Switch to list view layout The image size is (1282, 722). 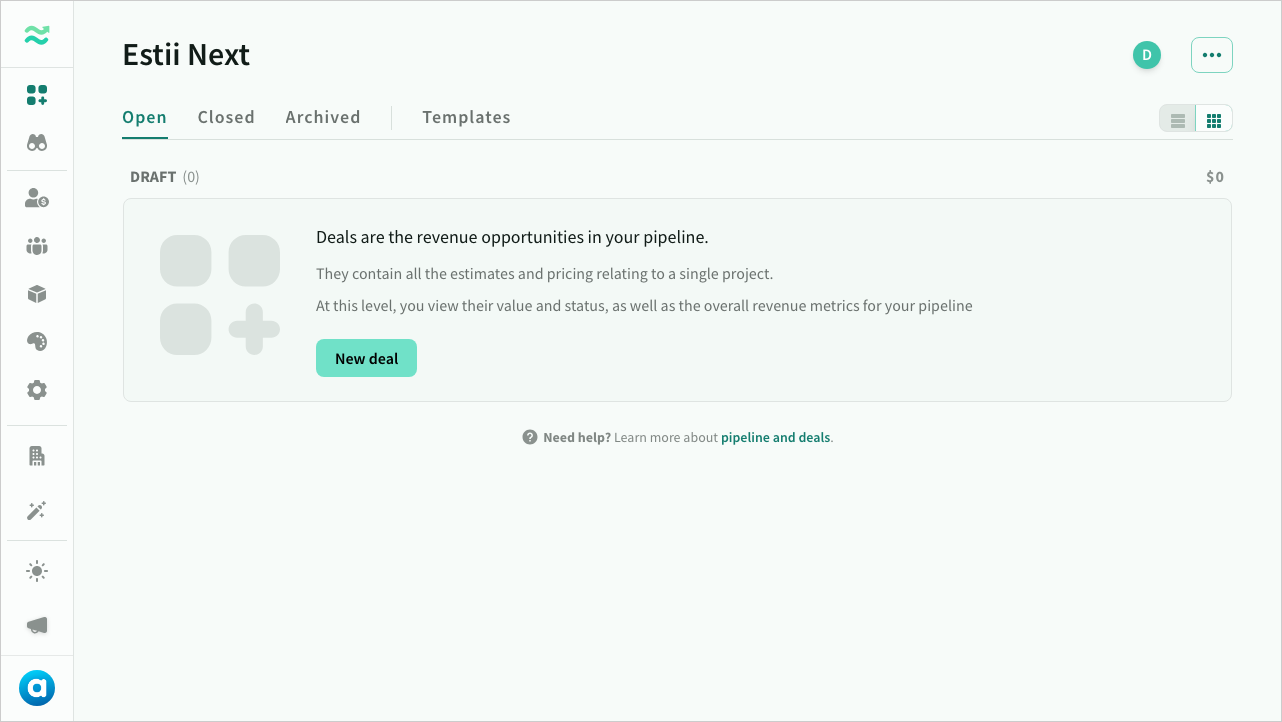pos(1178,120)
